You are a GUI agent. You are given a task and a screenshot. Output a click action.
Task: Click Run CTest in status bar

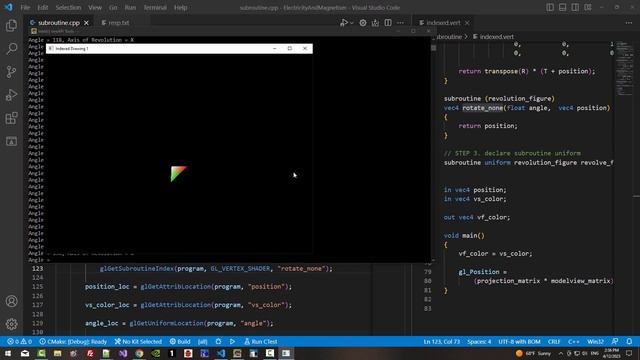(x=260, y=342)
